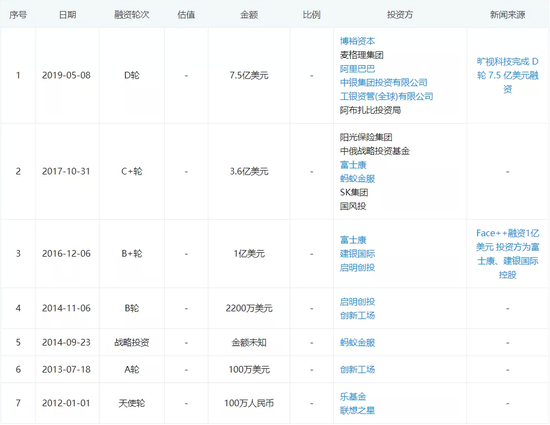Viewport: 550px width, 425px height.
Task: Select the amount 2200万美元
Action: 249,308
